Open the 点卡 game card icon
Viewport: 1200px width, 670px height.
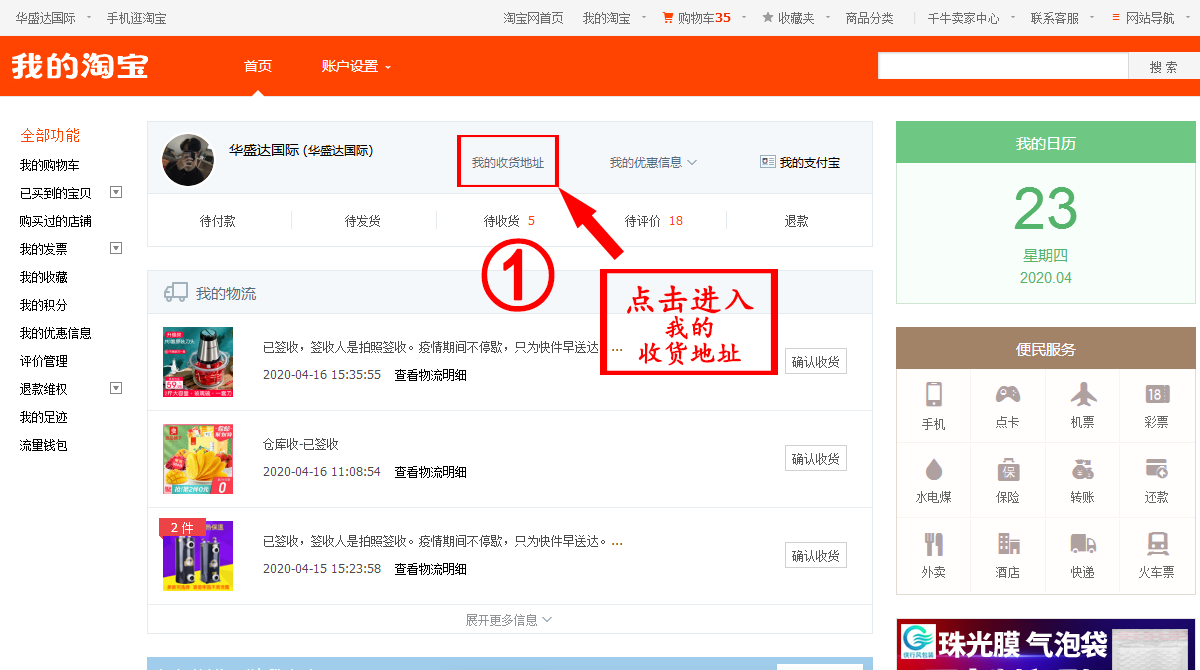(x=1007, y=394)
